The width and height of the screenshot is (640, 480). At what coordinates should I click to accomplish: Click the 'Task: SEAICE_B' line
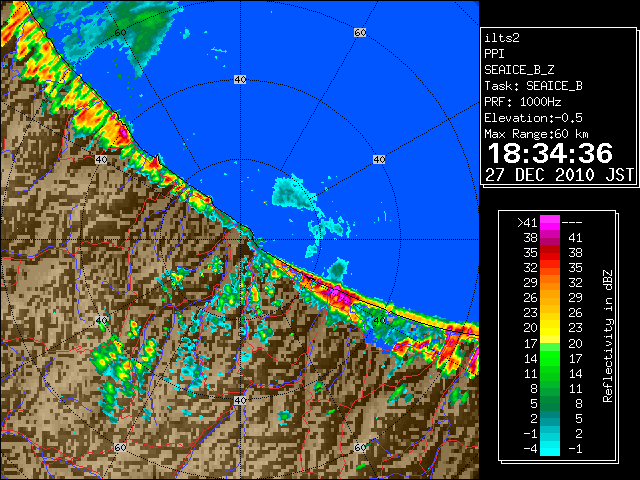click(533, 86)
